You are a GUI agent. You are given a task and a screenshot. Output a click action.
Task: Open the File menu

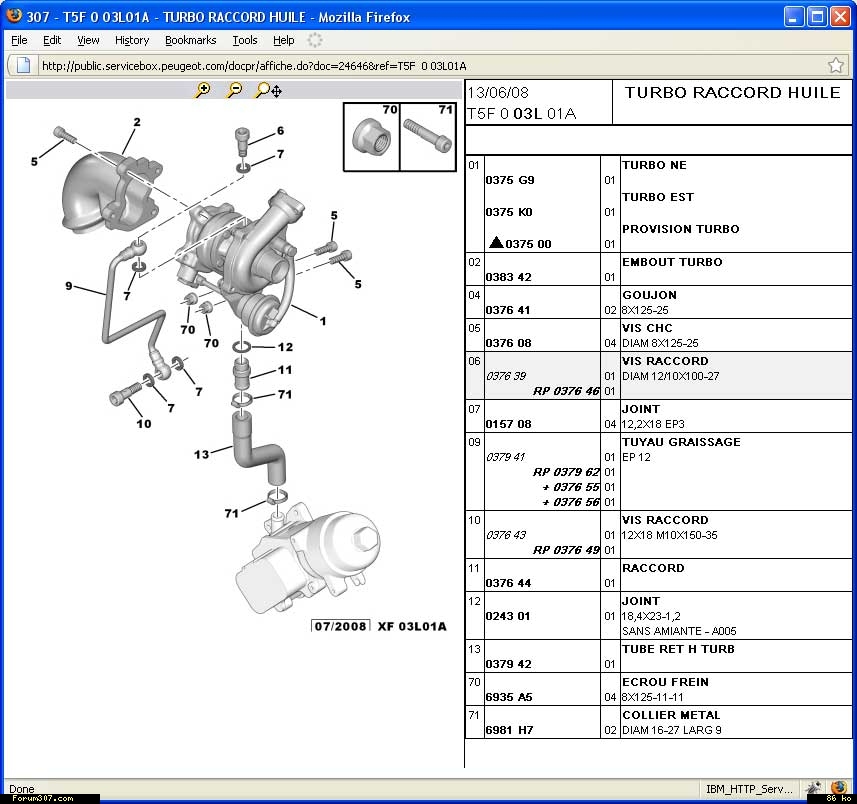click(x=19, y=40)
